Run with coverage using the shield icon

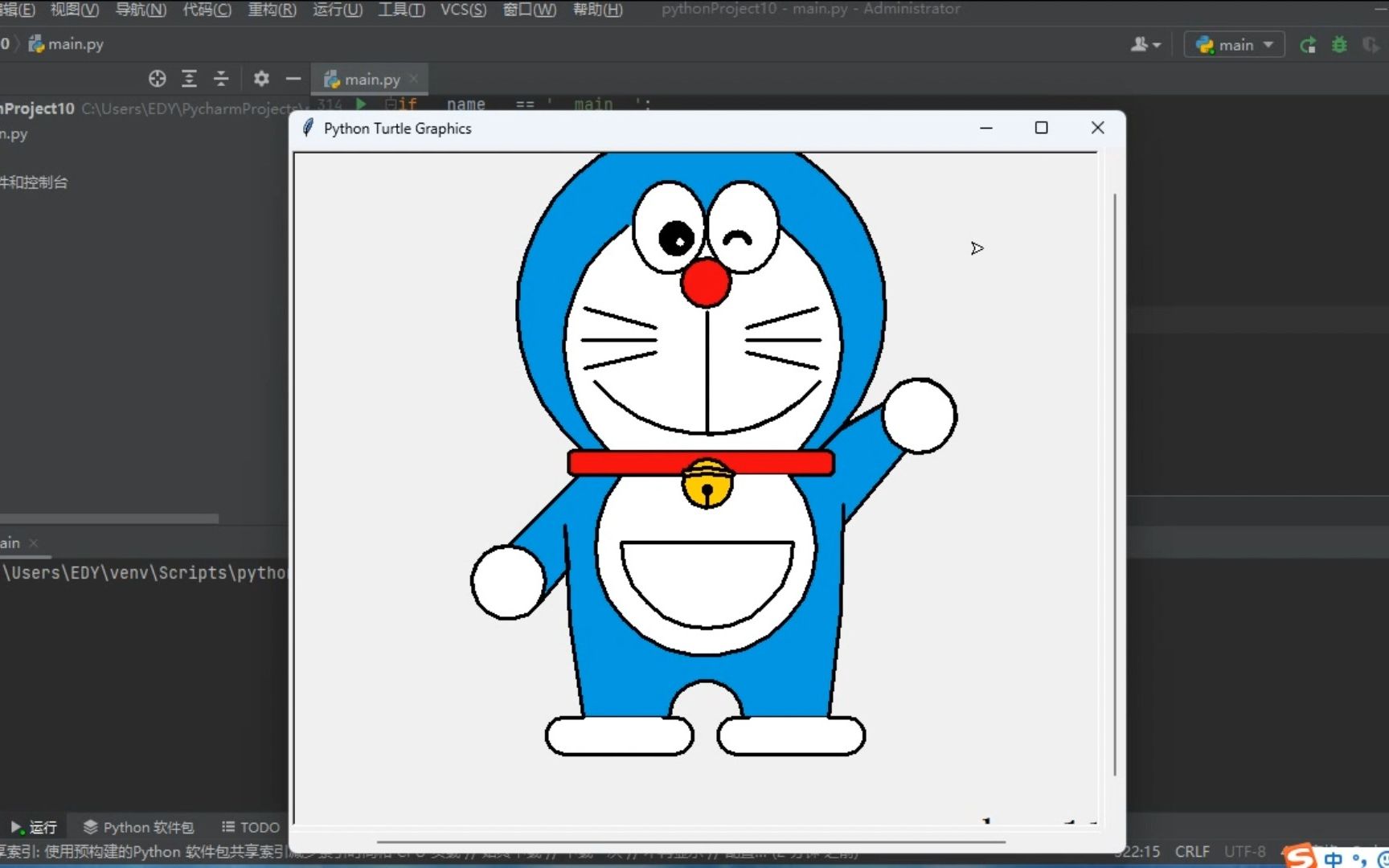(x=1371, y=44)
